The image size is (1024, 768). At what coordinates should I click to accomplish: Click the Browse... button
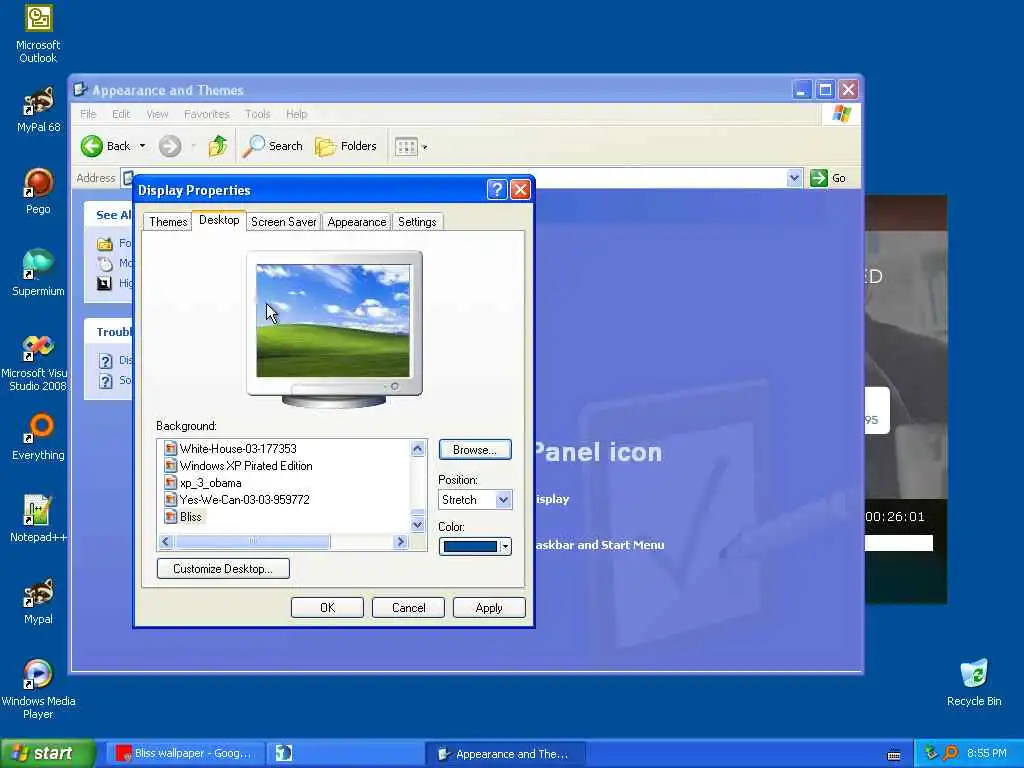[475, 449]
